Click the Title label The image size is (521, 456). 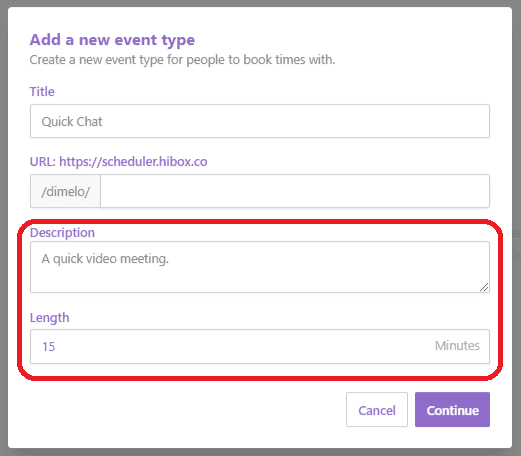pos(42,91)
